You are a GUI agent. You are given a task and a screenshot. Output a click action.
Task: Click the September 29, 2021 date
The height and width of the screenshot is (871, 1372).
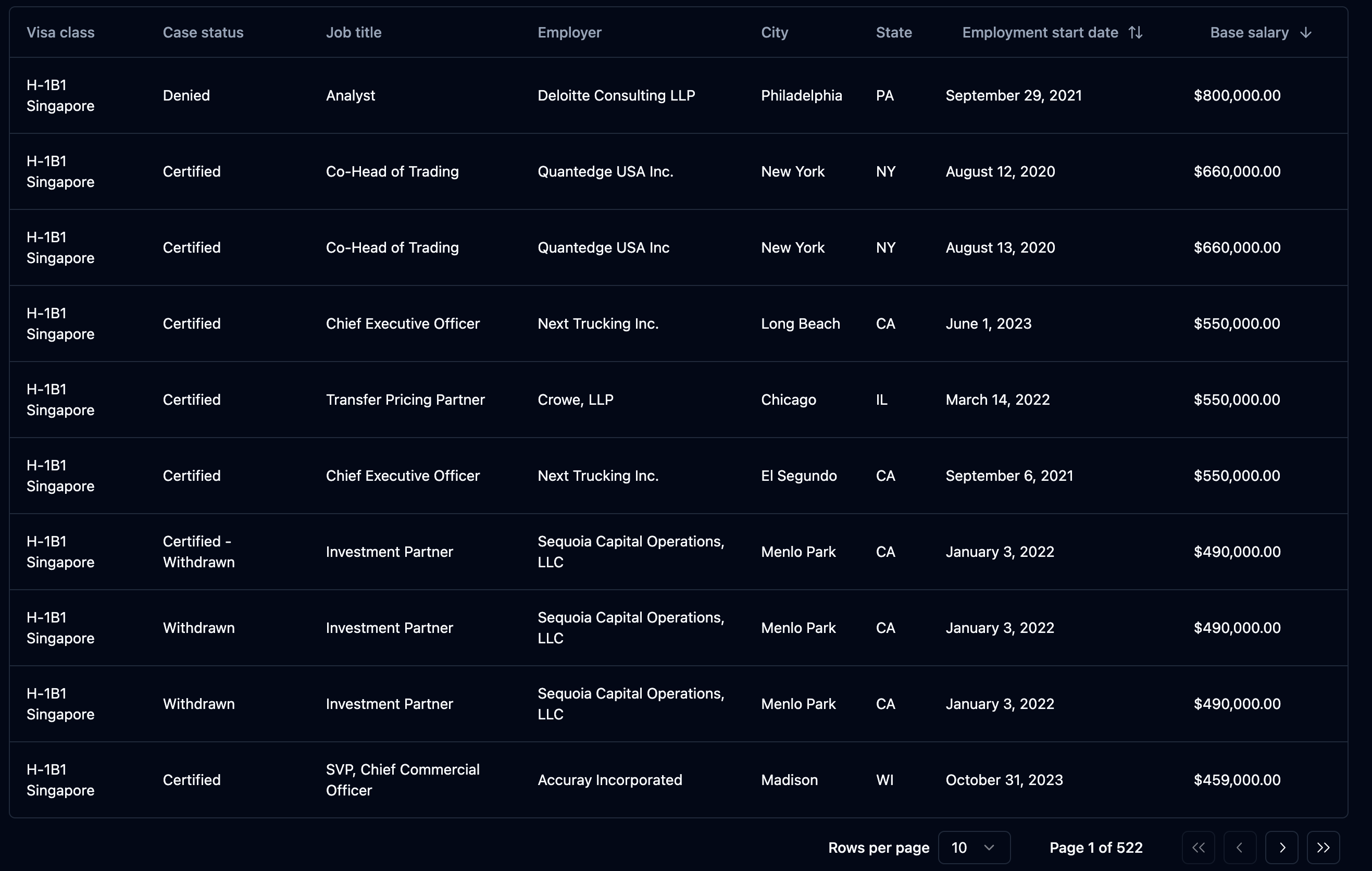(x=1014, y=95)
